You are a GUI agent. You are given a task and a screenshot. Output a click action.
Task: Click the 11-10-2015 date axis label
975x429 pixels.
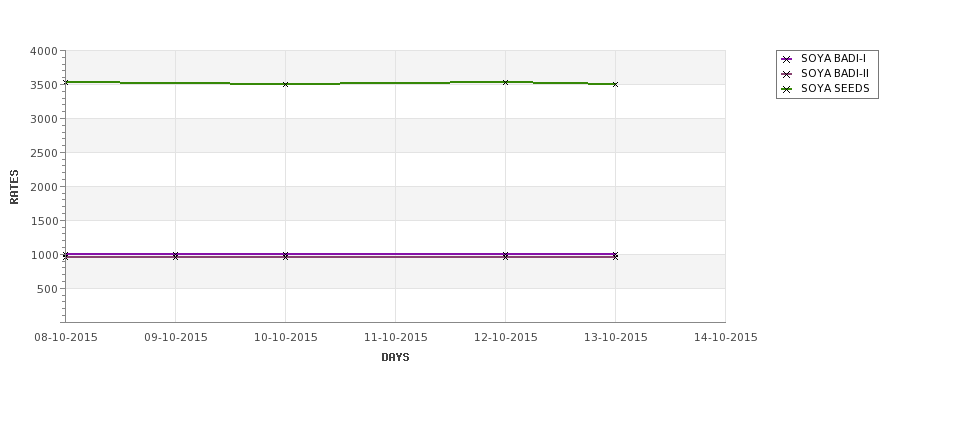pyautogui.click(x=395, y=338)
